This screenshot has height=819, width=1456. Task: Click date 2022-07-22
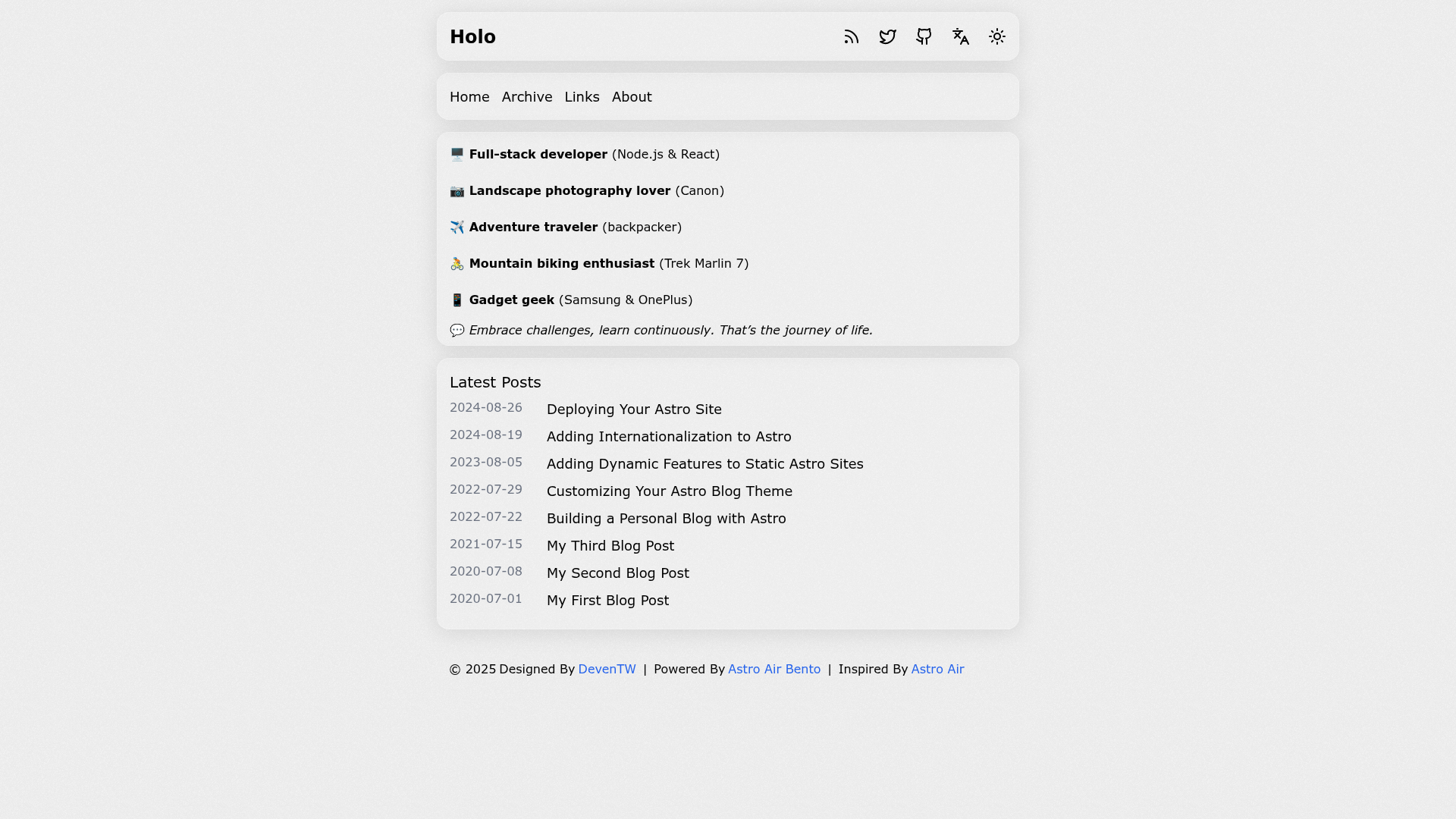[486, 517]
